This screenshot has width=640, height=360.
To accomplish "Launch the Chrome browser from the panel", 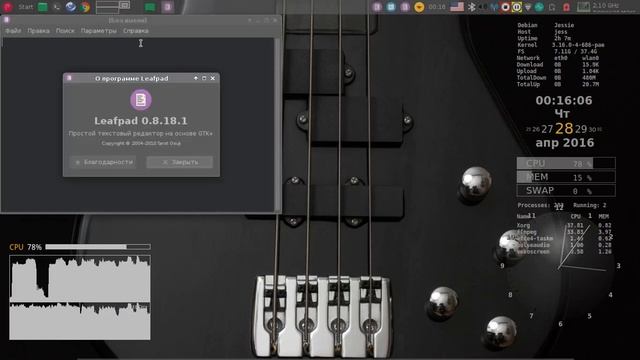I will [x=85, y=7].
